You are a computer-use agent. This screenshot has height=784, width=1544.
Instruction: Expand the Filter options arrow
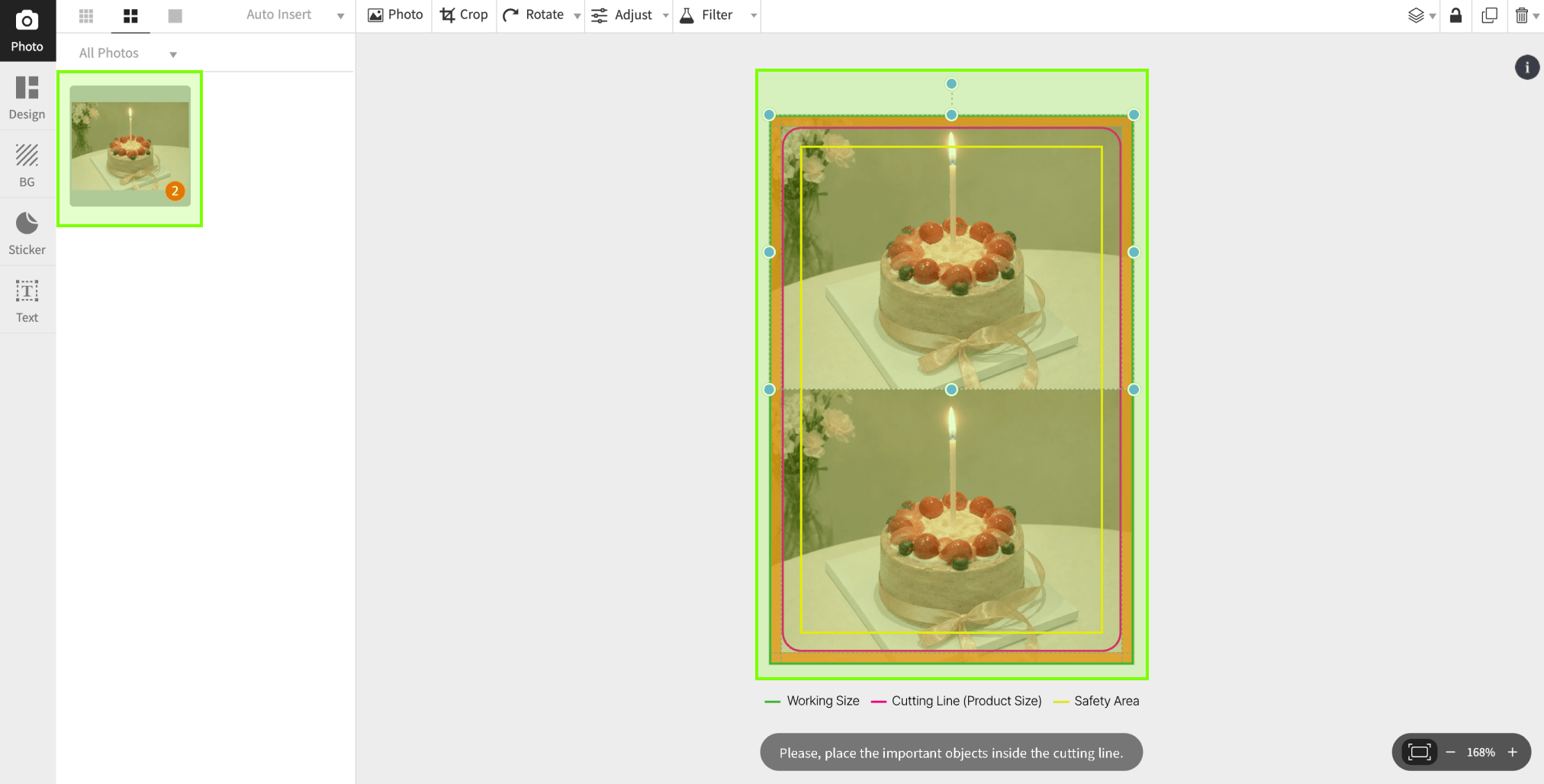pyautogui.click(x=754, y=16)
